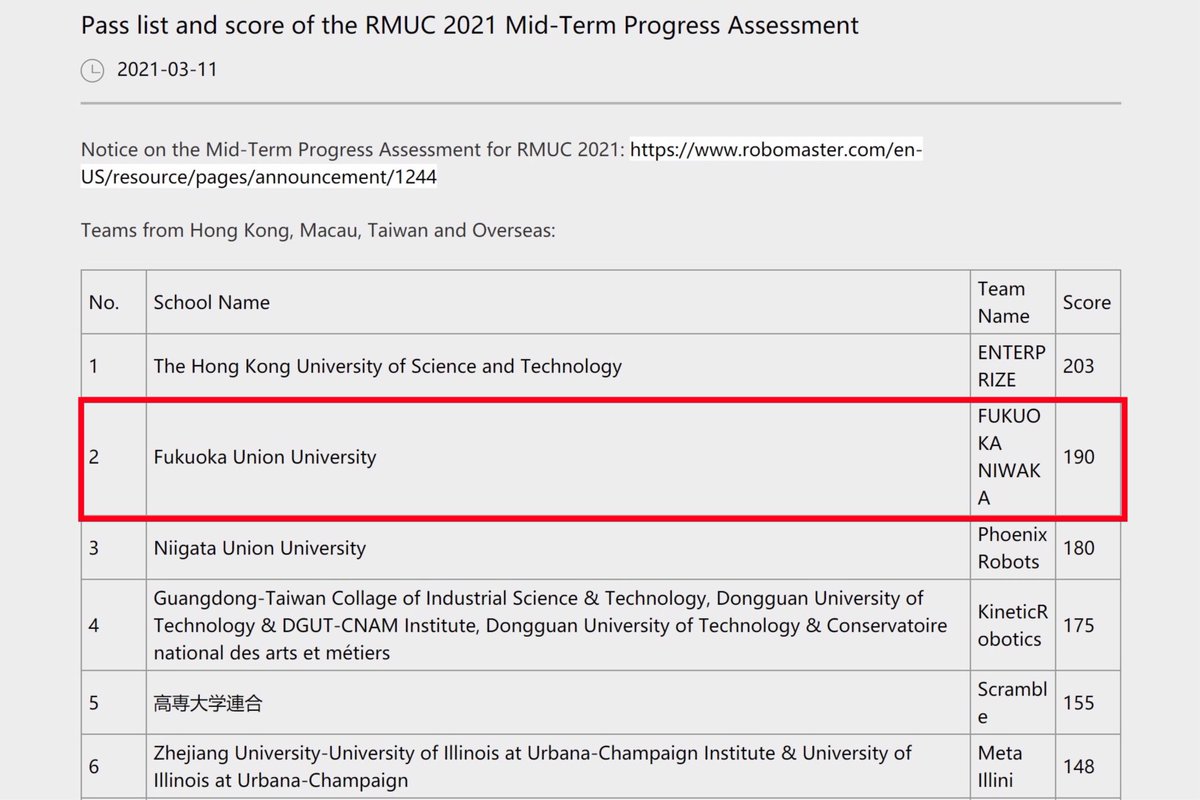1200x800 pixels.
Task: Click the 'Notice on the Mid-Term Progress Assessment' text
Action: 353,150
